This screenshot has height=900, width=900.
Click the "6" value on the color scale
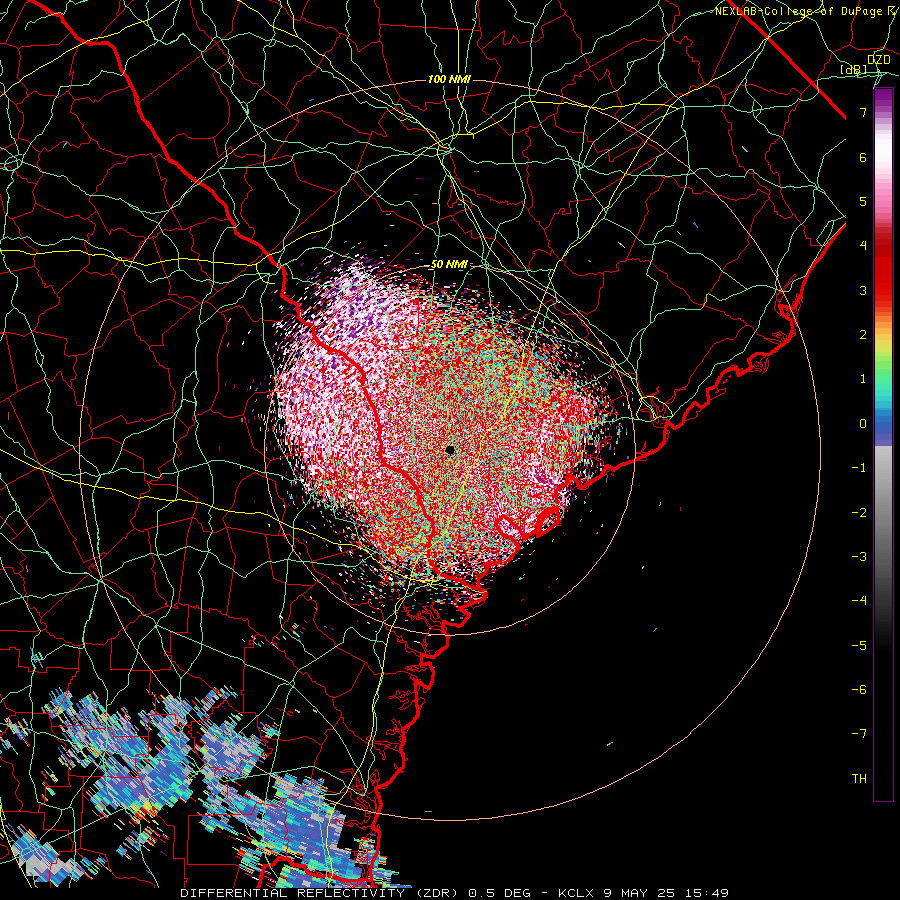point(863,157)
